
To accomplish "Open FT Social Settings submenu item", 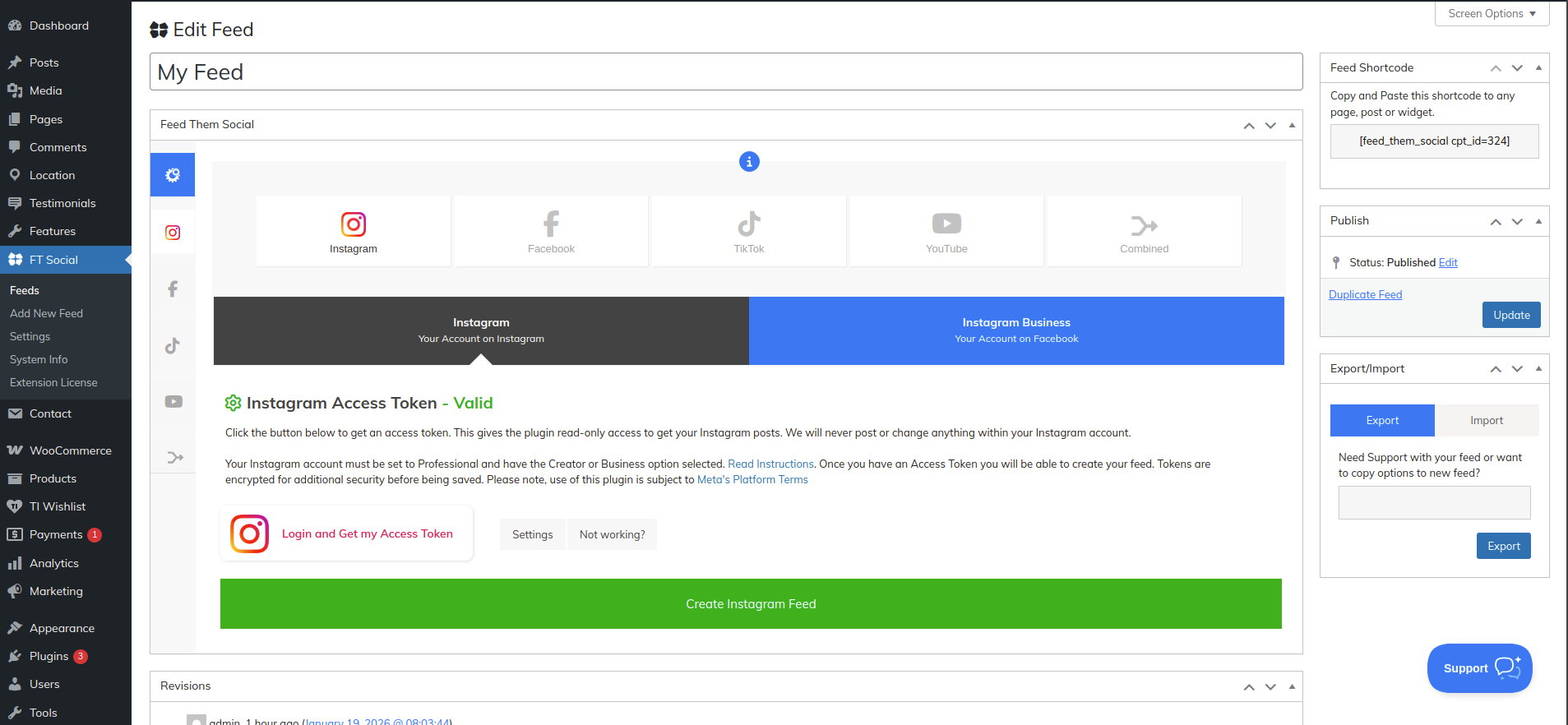I will click(x=30, y=336).
